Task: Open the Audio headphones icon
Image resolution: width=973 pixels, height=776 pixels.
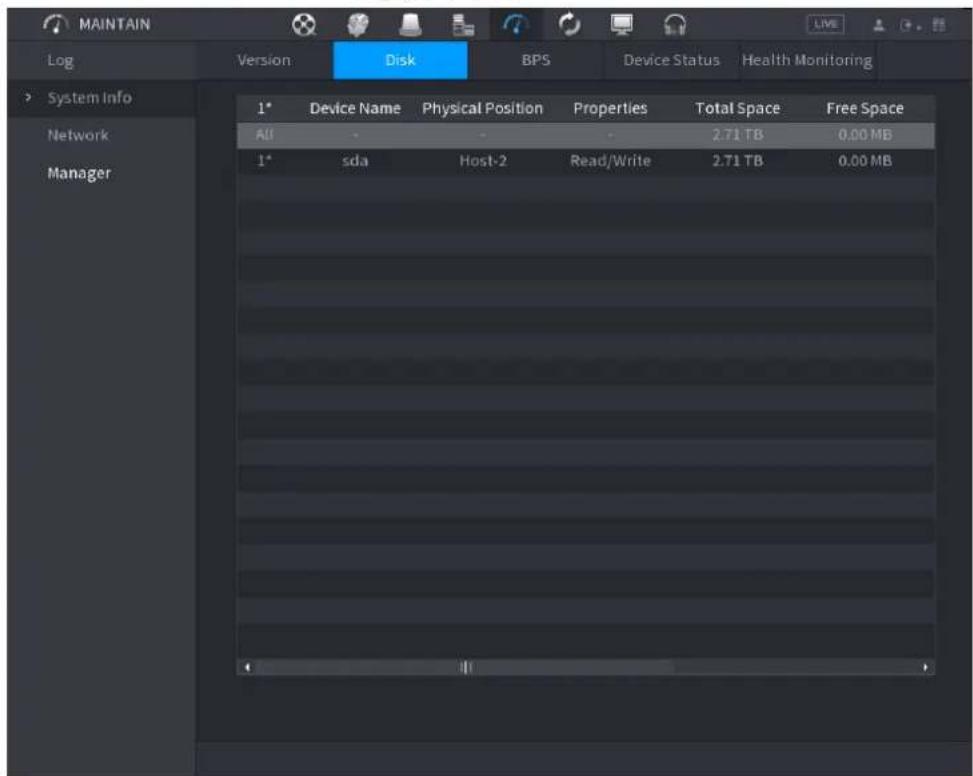Action: tap(675, 25)
